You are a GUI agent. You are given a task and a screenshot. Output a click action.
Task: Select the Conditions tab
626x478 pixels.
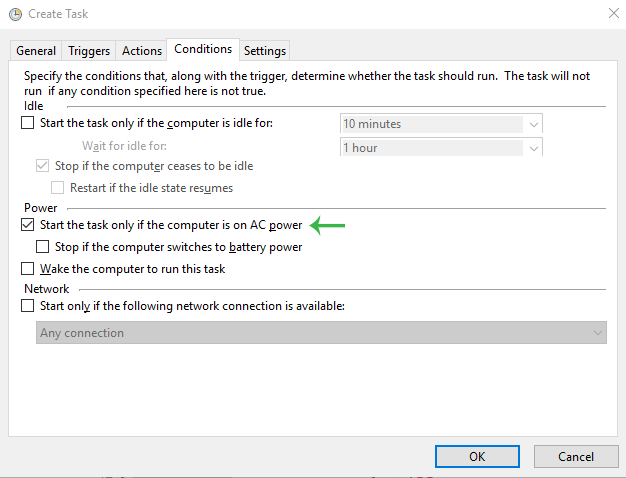click(203, 49)
